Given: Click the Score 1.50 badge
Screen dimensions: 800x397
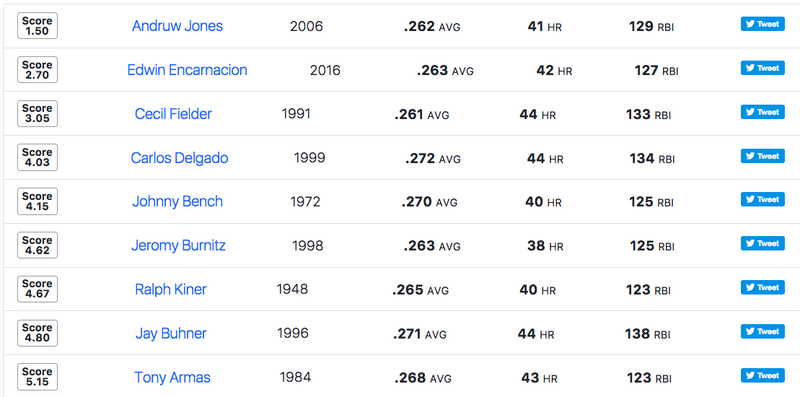Looking at the screenshot, I should (37, 26).
